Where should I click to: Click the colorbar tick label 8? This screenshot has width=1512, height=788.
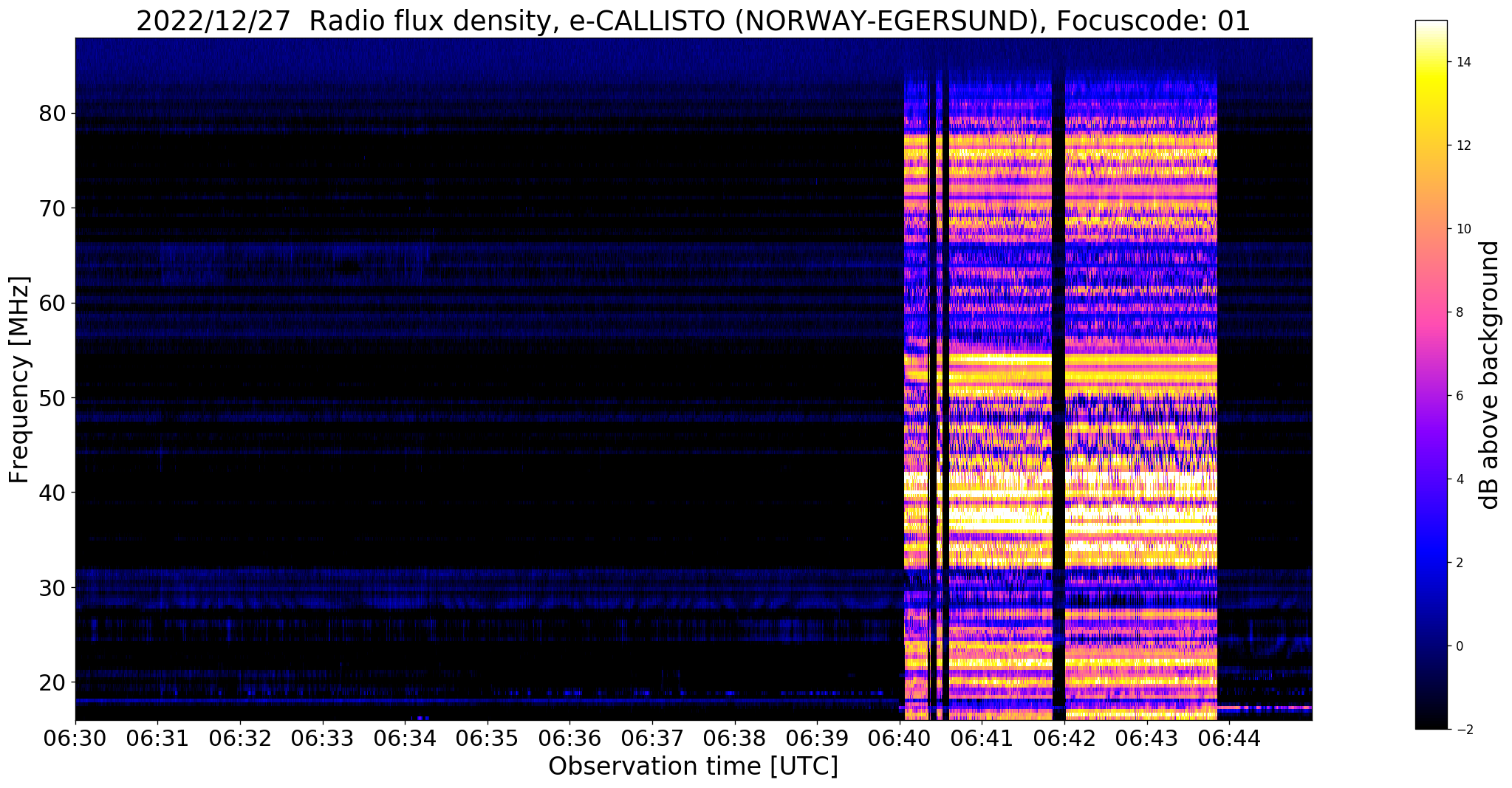(x=1460, y=312)
